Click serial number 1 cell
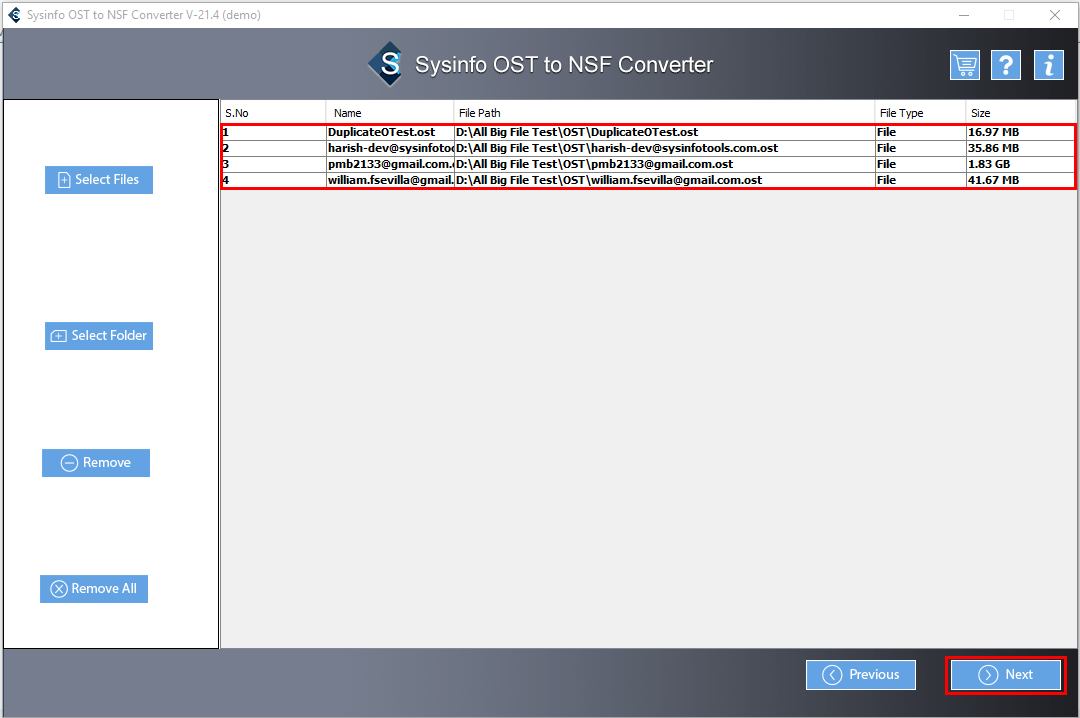Viewport: 1080px width, 718px height. coord(274,132)
